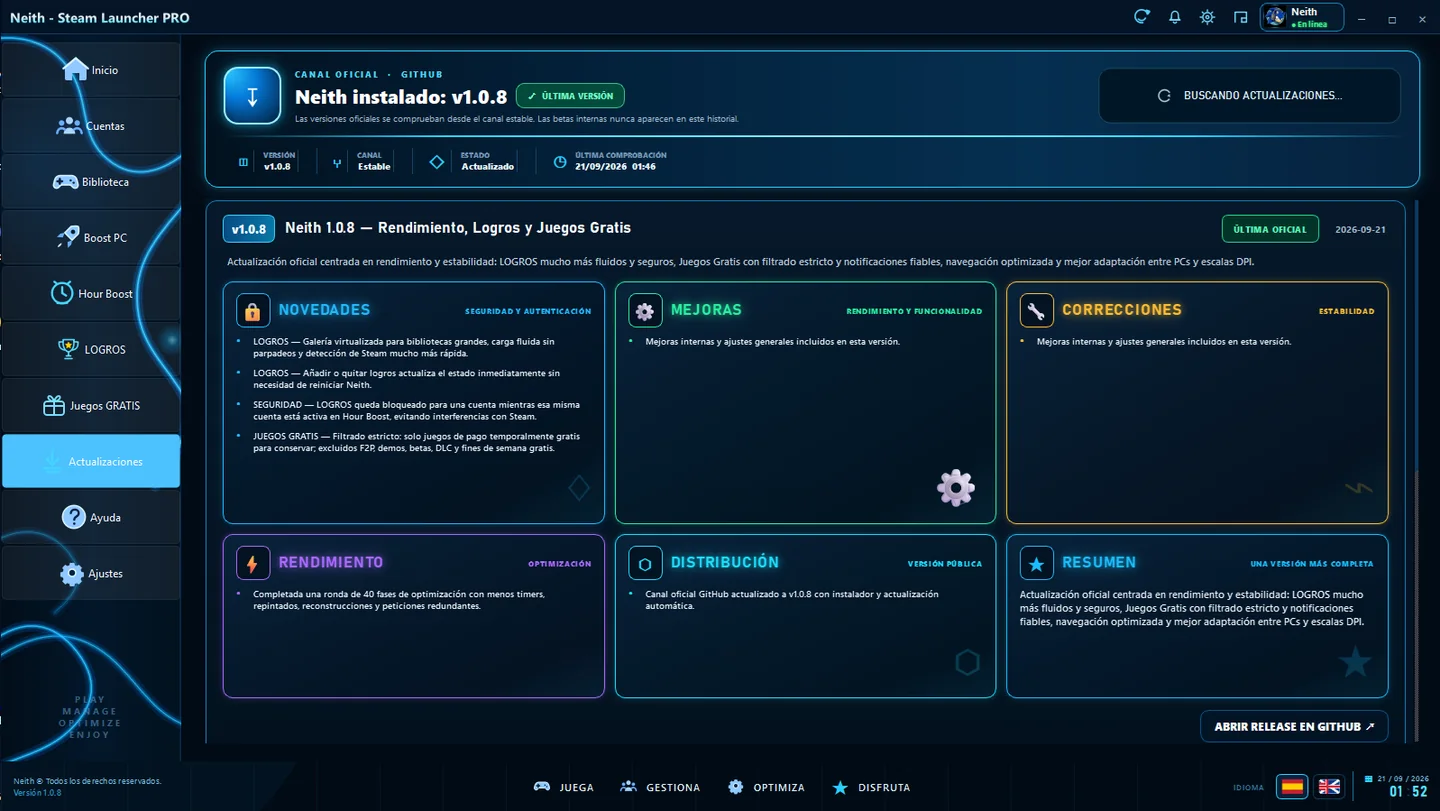Click the GITHUB label in header
This screenshot has width=1440, height=811.
(421, 74)
